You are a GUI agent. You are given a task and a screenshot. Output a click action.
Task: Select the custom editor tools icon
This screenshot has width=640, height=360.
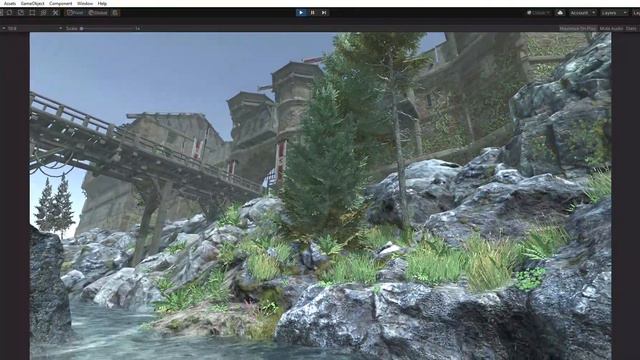55,13
